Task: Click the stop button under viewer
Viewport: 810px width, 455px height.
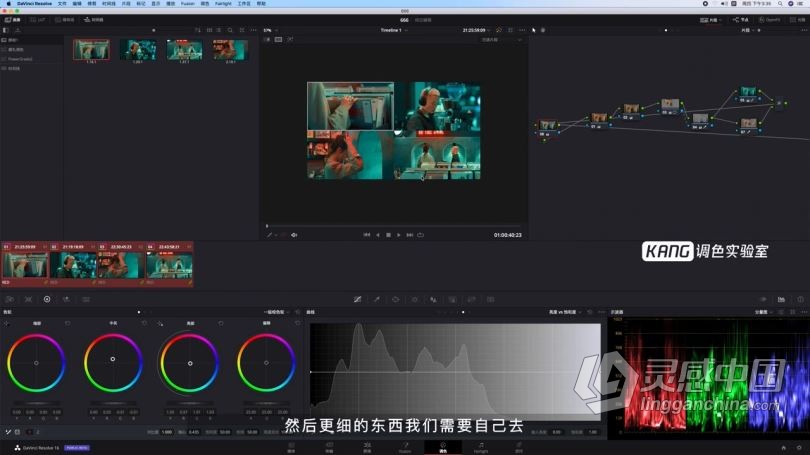Action: [388, 235]
